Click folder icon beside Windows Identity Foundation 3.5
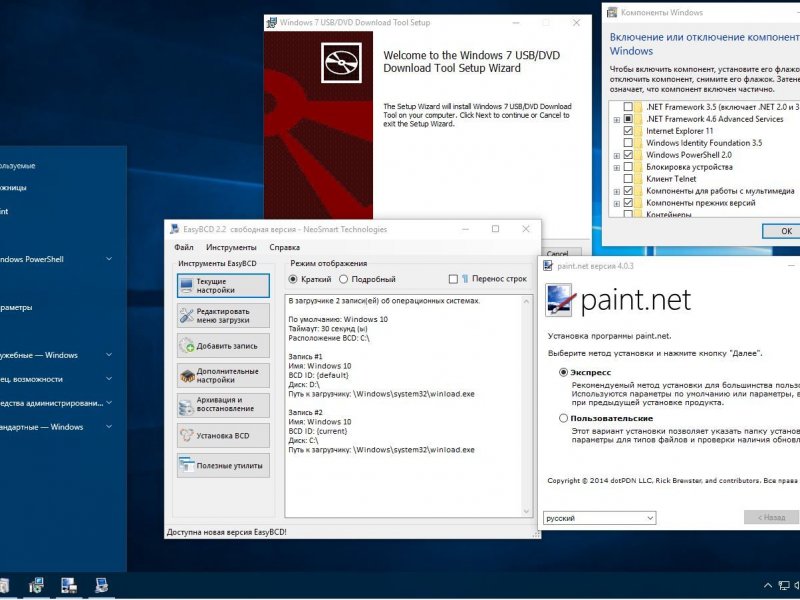The width and height of the screenshot is (800, 600). pyautogui.click(x=638, y=143)
